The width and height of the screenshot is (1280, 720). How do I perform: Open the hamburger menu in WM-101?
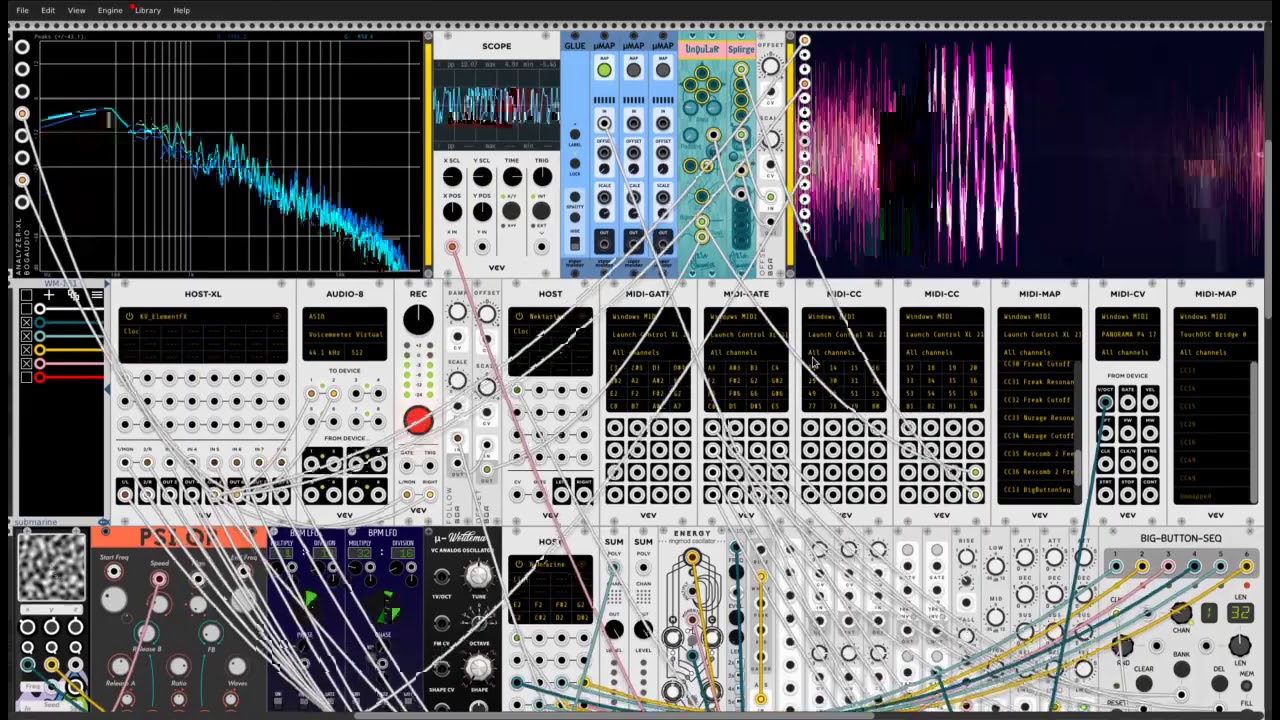coord(96,296)
